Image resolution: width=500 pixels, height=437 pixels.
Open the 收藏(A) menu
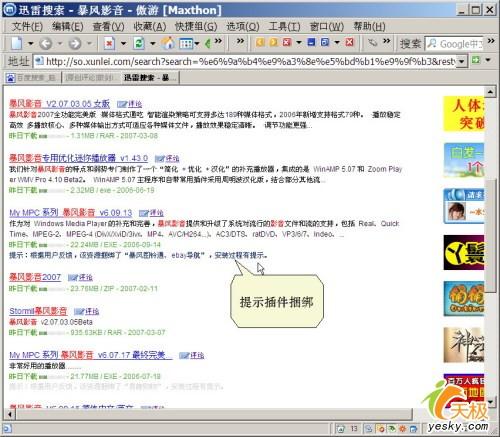click(x=150, y=26)
